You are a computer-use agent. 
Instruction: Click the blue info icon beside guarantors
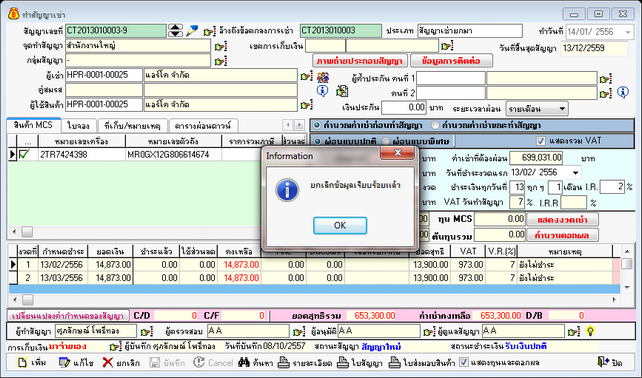coord(623,92)
